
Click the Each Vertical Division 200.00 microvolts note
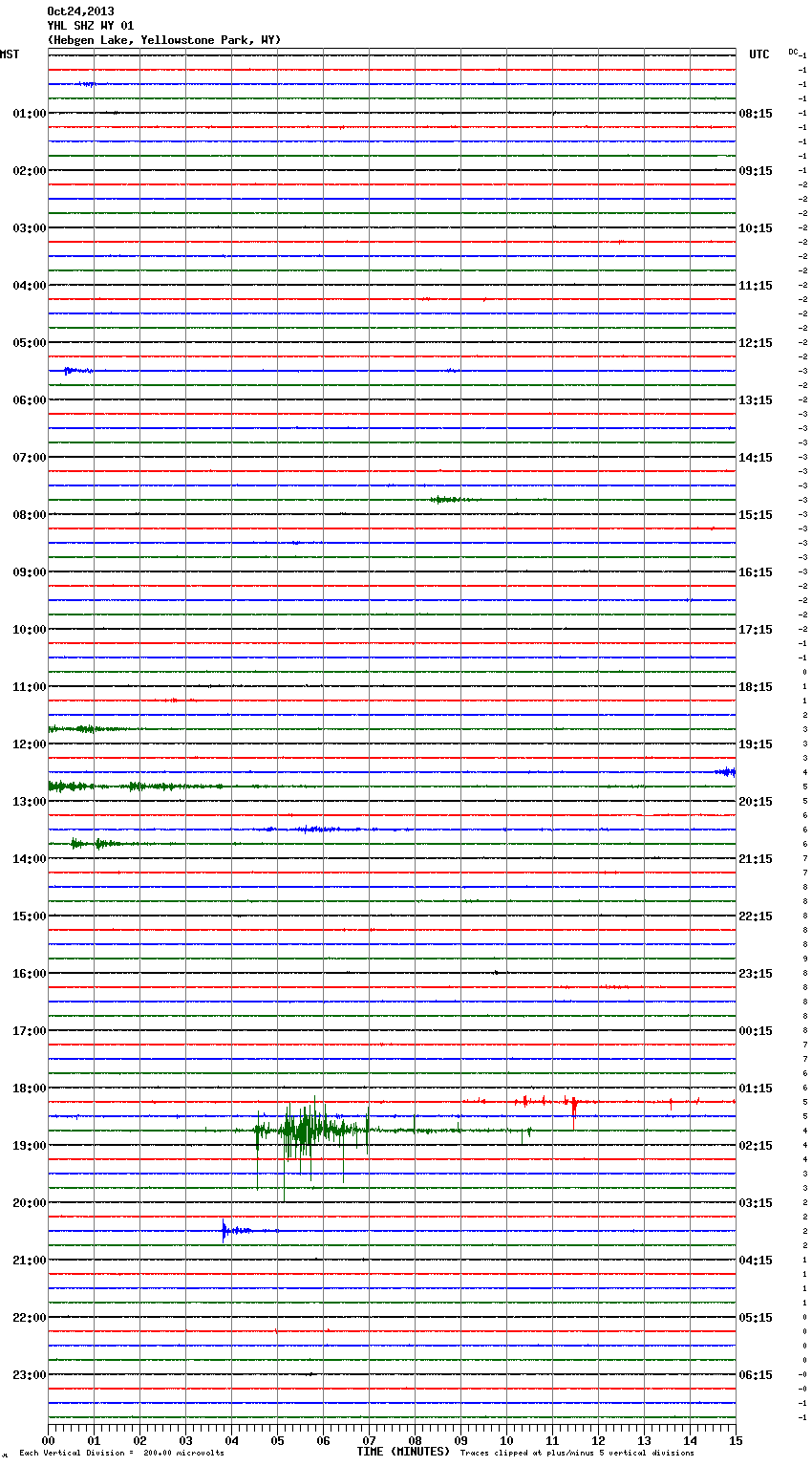click(x=121, y=1454)
